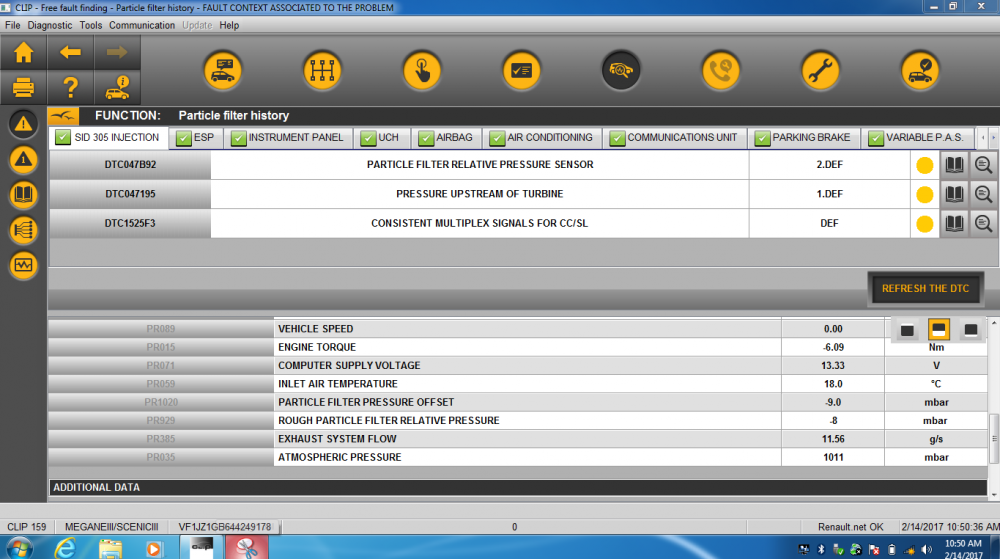Image resolution: width=1000 pixels, height=559 pixels.
Task: Click yellow status dot for DTC047195
Action: coord(924,194)
